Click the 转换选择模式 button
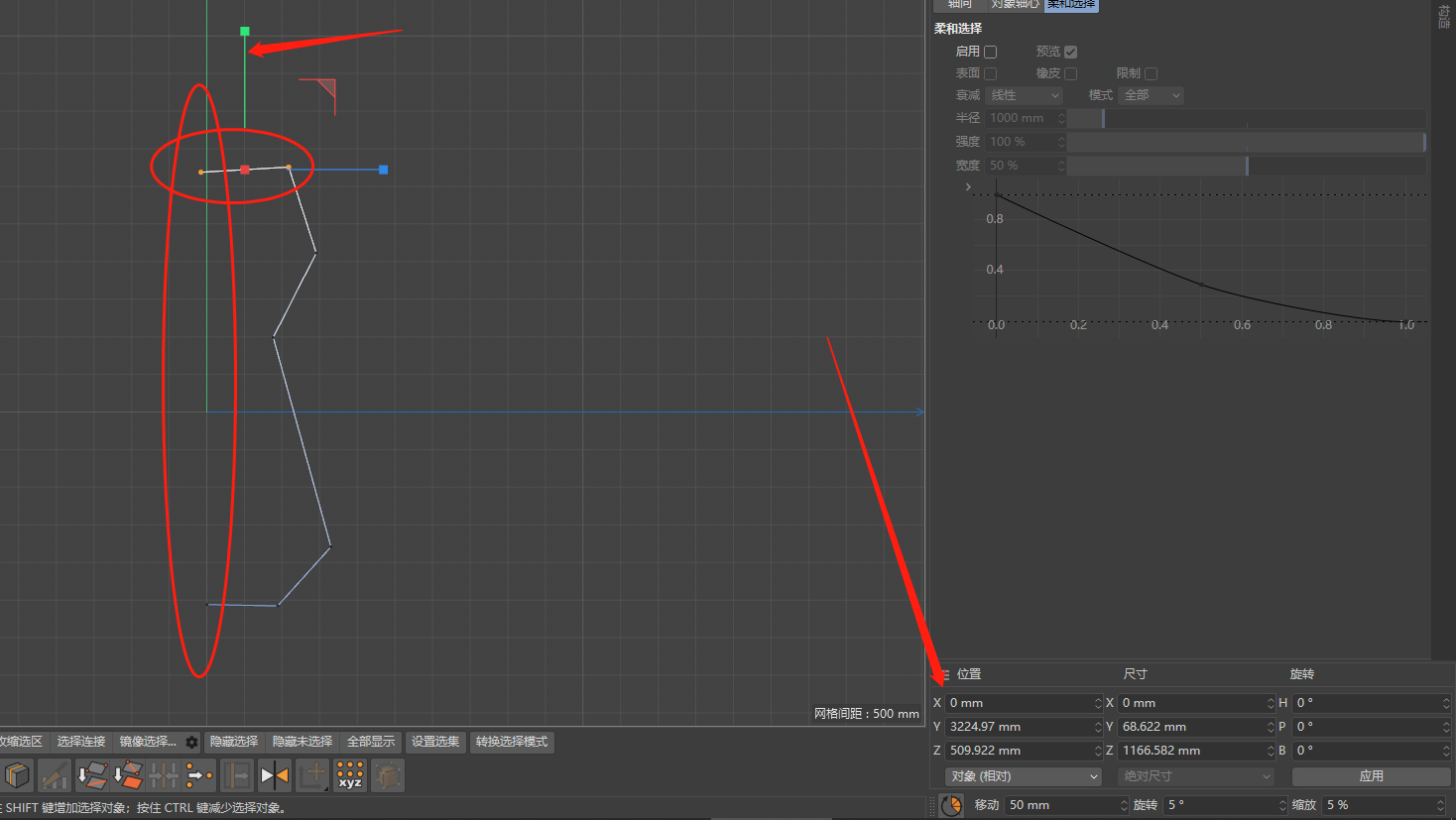This screenshot has height=820, width=1456. [x=512, y=742]
